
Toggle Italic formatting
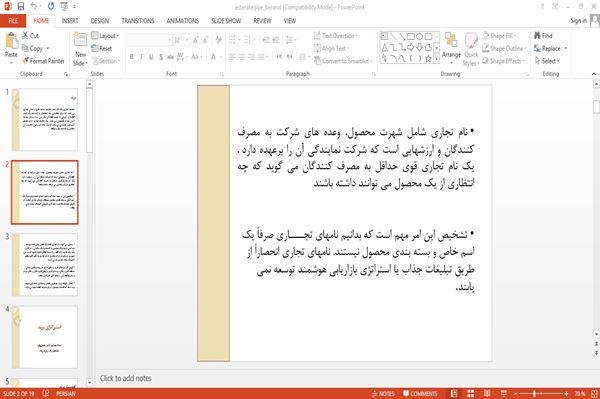(141, 57)
